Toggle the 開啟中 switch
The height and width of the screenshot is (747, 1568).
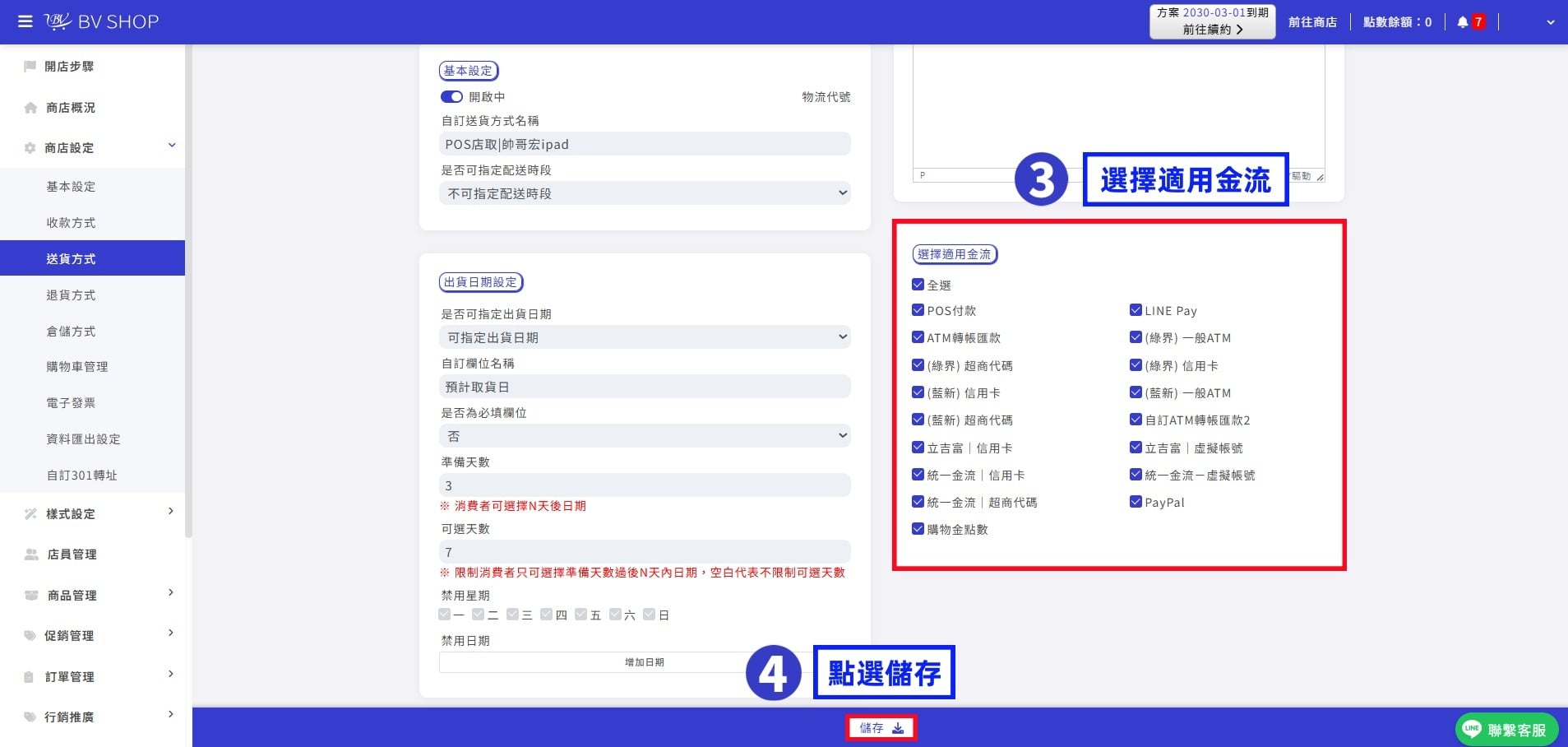[x=451, y=97]
